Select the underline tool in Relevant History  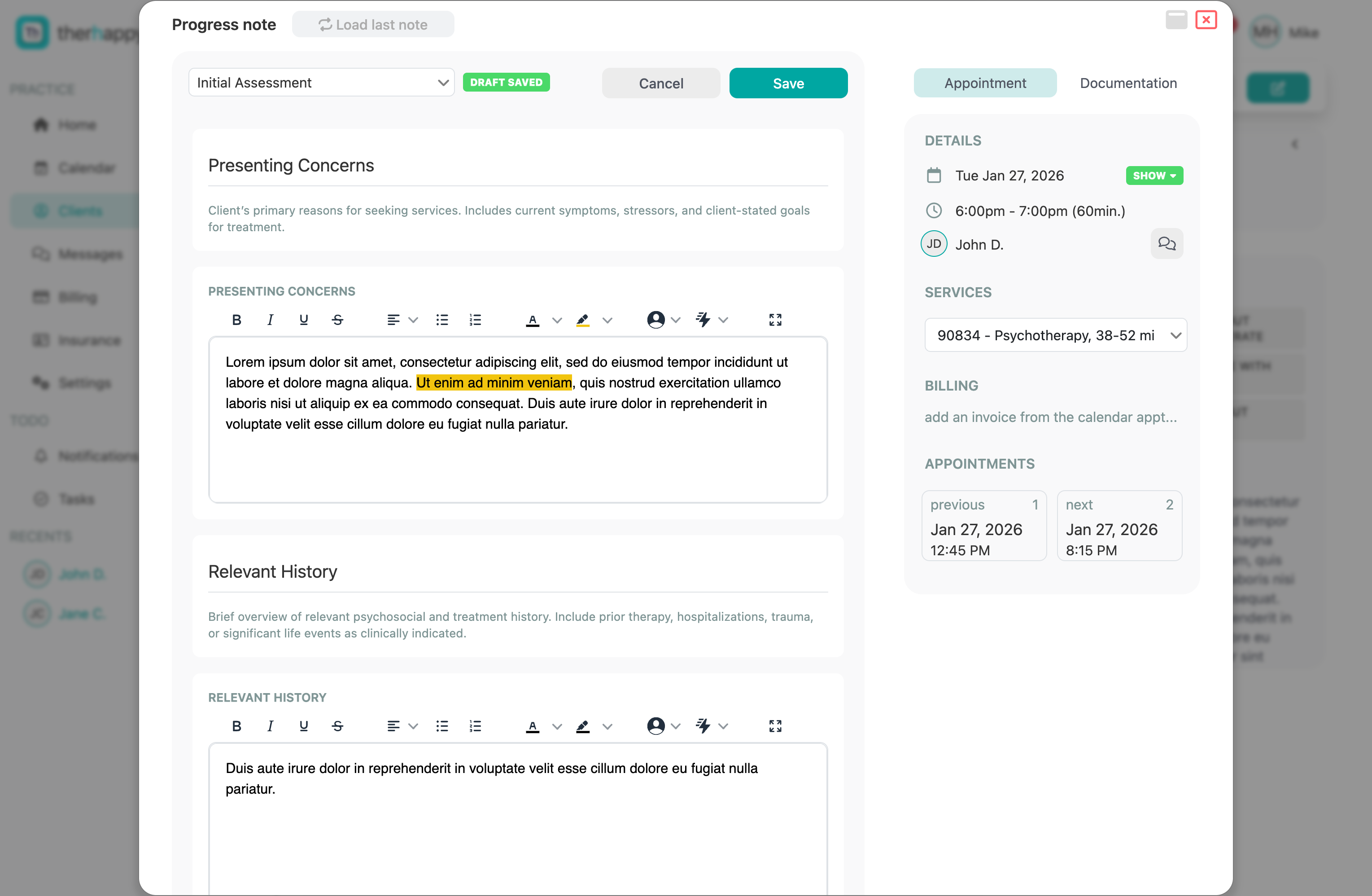pos(304,726)
